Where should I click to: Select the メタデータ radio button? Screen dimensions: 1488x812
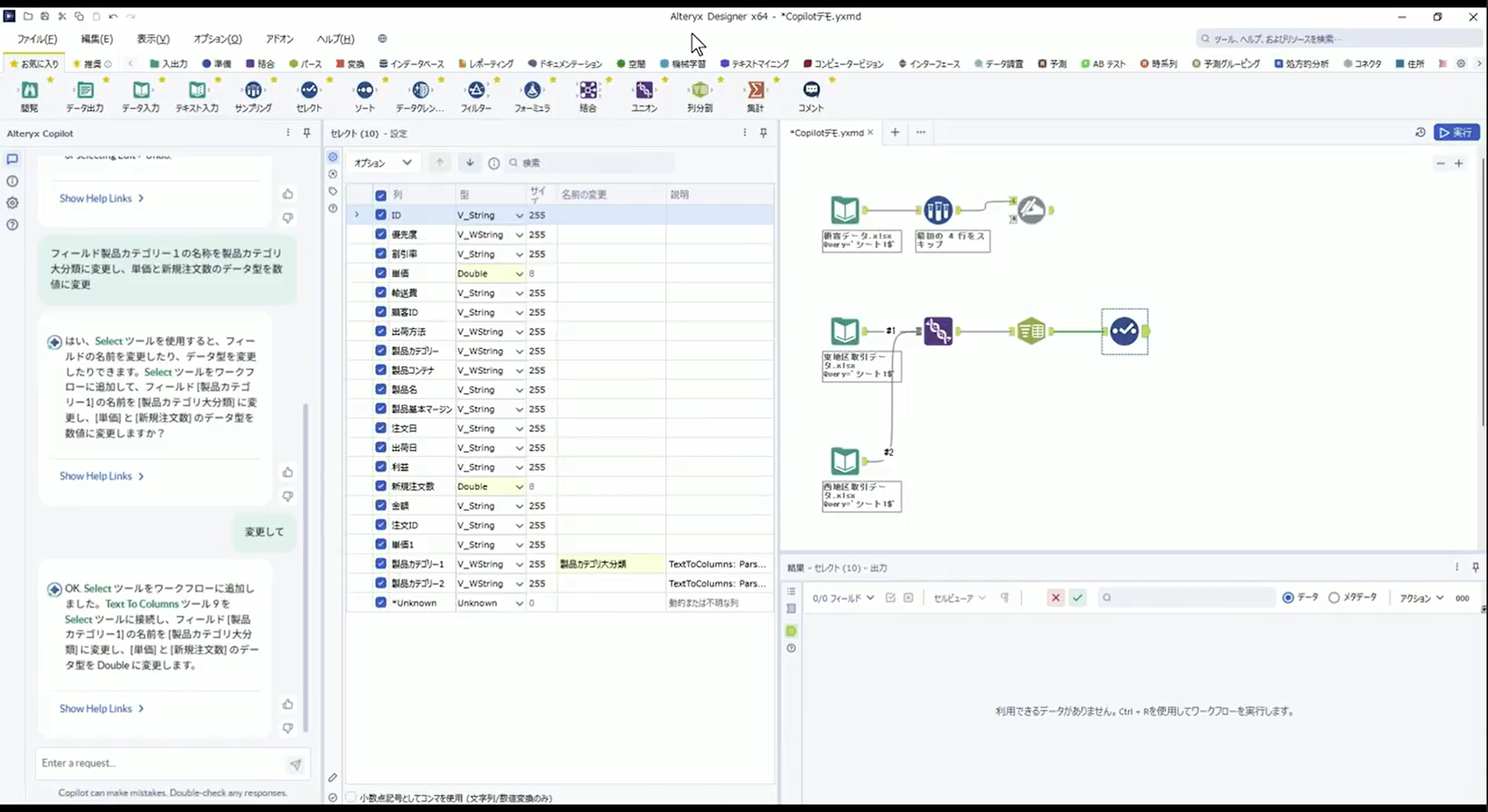tap(1334, 598)
